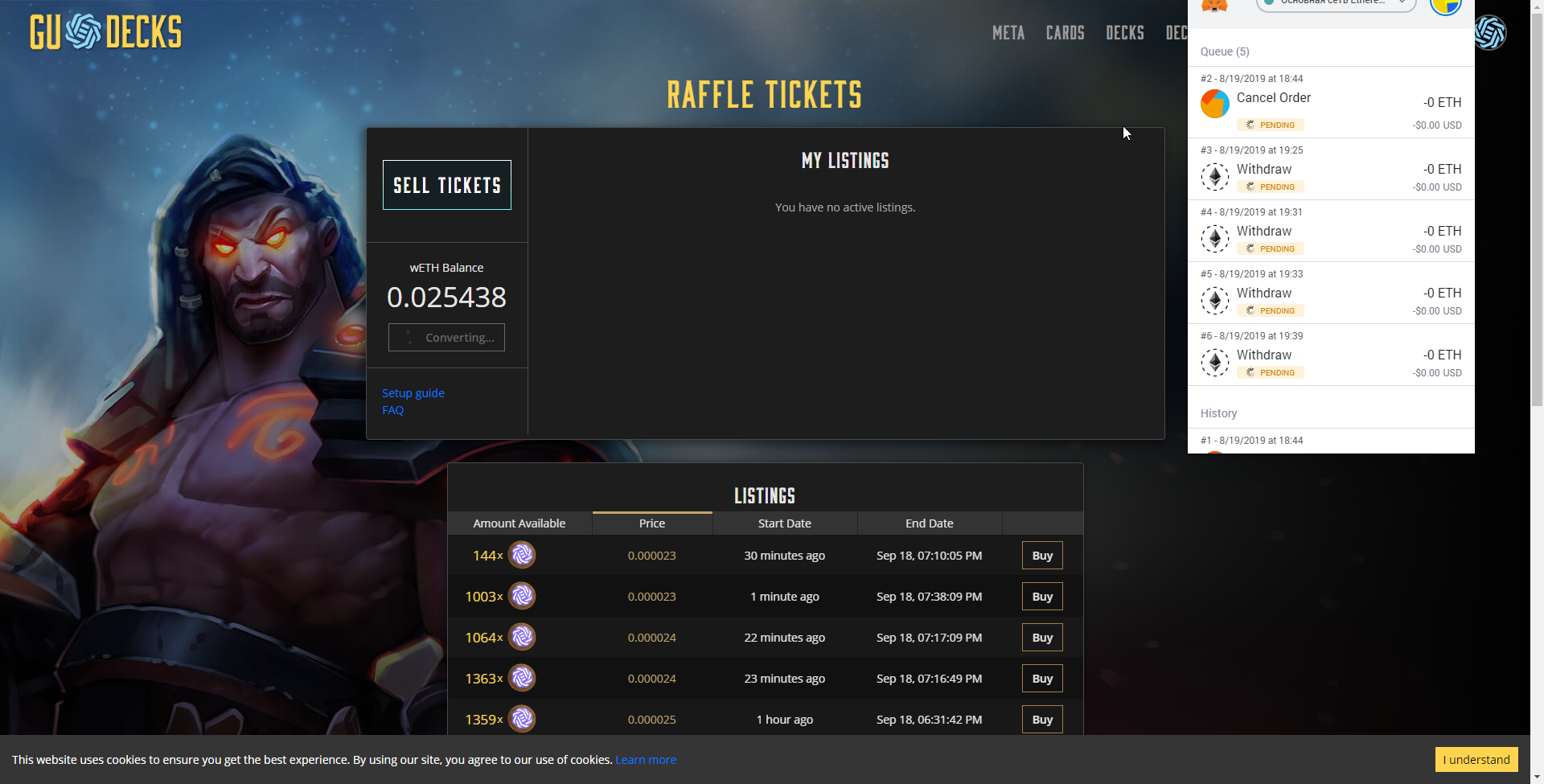The image size is (1544, 784).
Task: Click the ticket icon beside 1003x
Action: pyautogui.click(x=522, y=596)
